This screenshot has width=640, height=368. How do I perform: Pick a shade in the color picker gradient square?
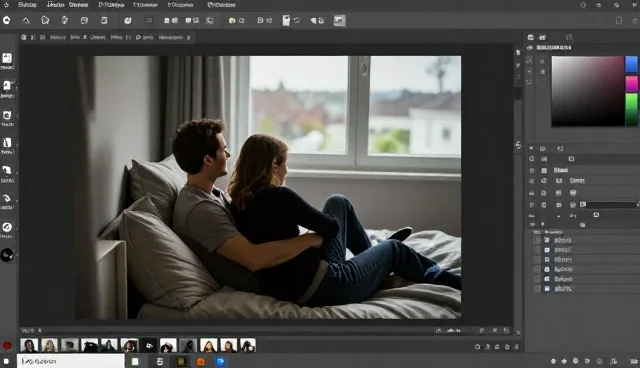(587, 91)
